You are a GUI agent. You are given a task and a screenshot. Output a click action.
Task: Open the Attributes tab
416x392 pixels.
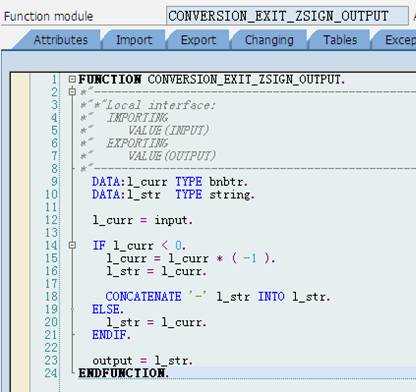[60, 40]
